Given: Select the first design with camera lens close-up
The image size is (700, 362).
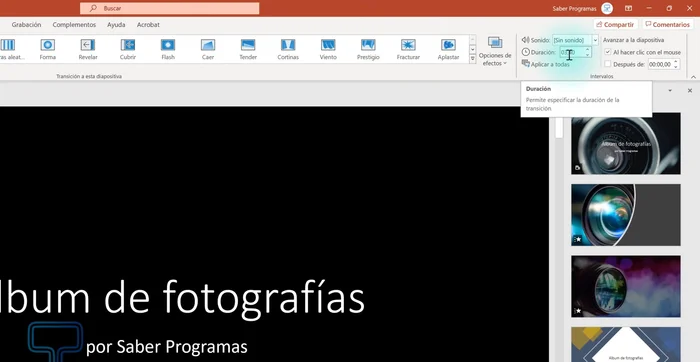Looking at the screenshot, I should pos(626,143).
